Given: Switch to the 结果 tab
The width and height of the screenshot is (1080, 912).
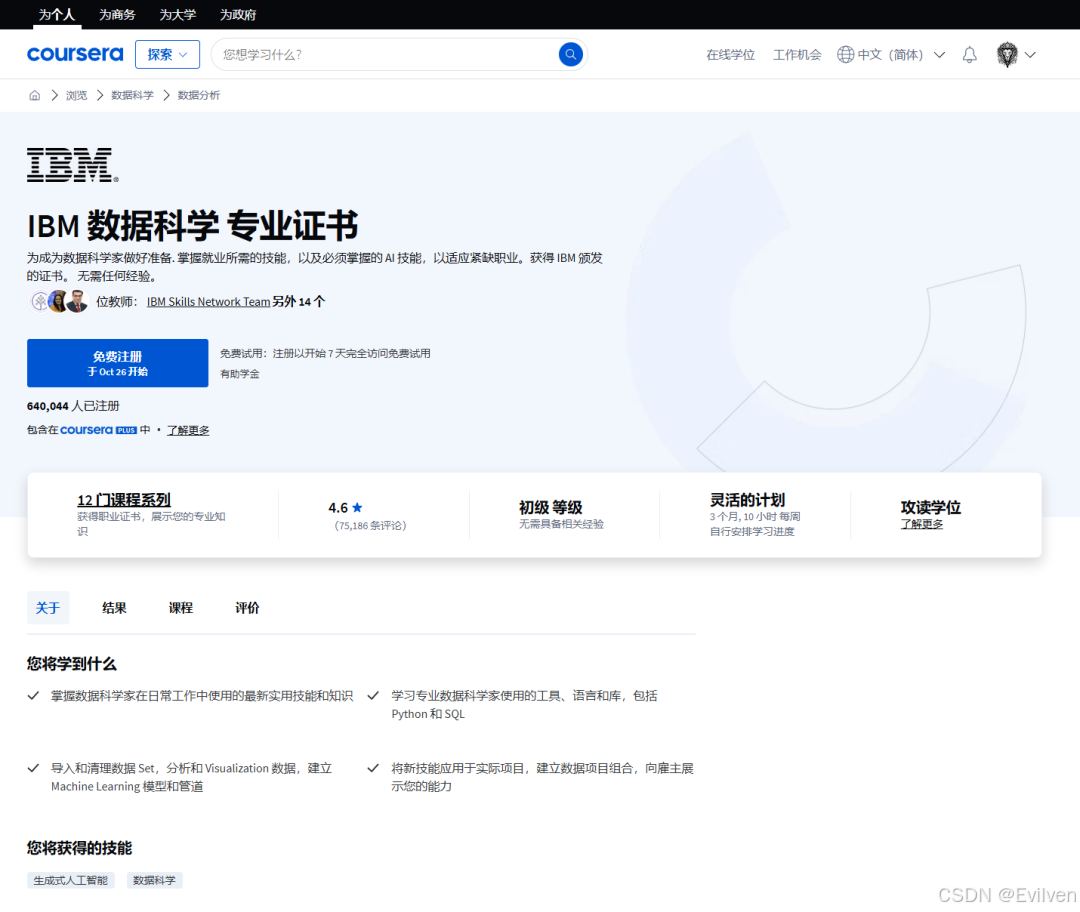Looking at the screenshot, I should coord(114,608).
